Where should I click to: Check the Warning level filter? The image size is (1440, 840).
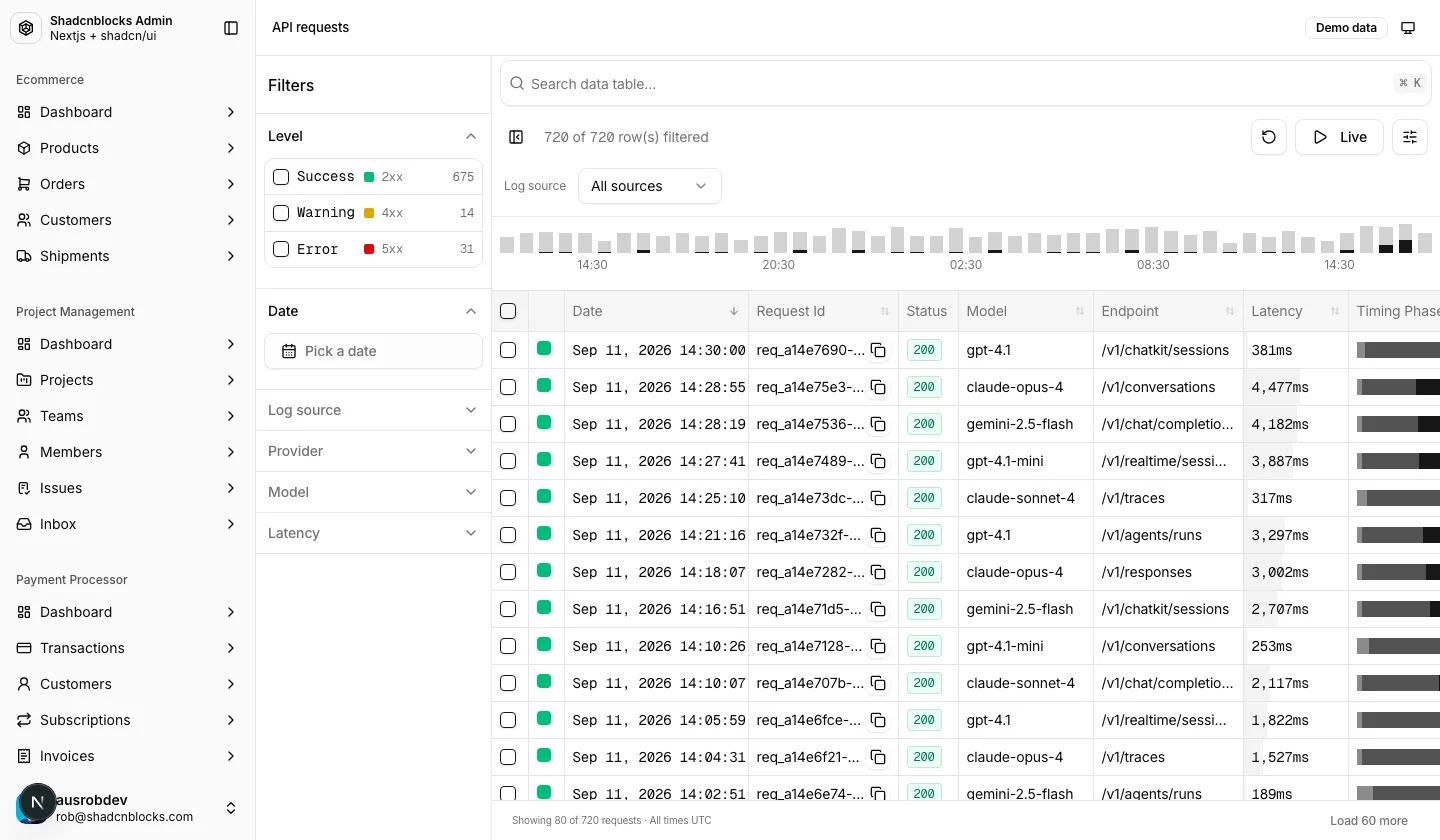pos(281,213)
